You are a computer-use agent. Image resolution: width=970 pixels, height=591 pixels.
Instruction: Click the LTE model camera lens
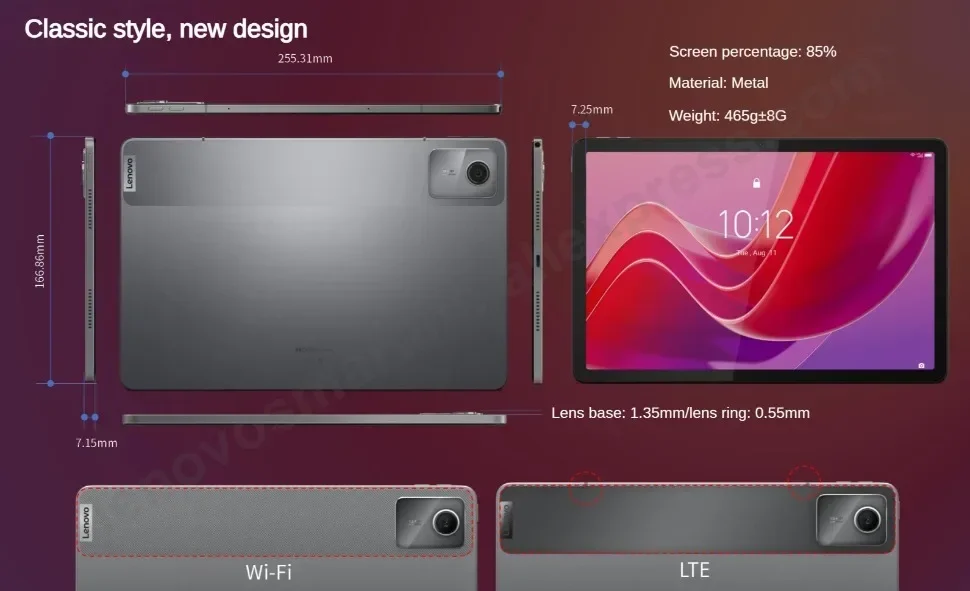(867, 519)
